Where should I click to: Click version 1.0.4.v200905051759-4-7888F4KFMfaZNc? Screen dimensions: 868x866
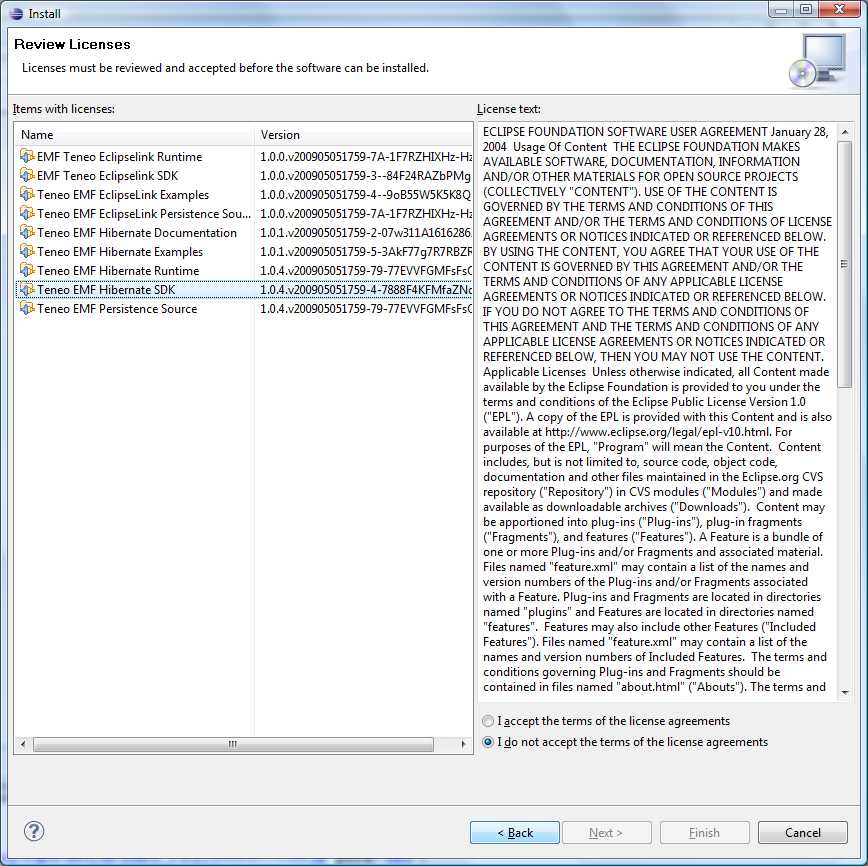pos(365,290)
